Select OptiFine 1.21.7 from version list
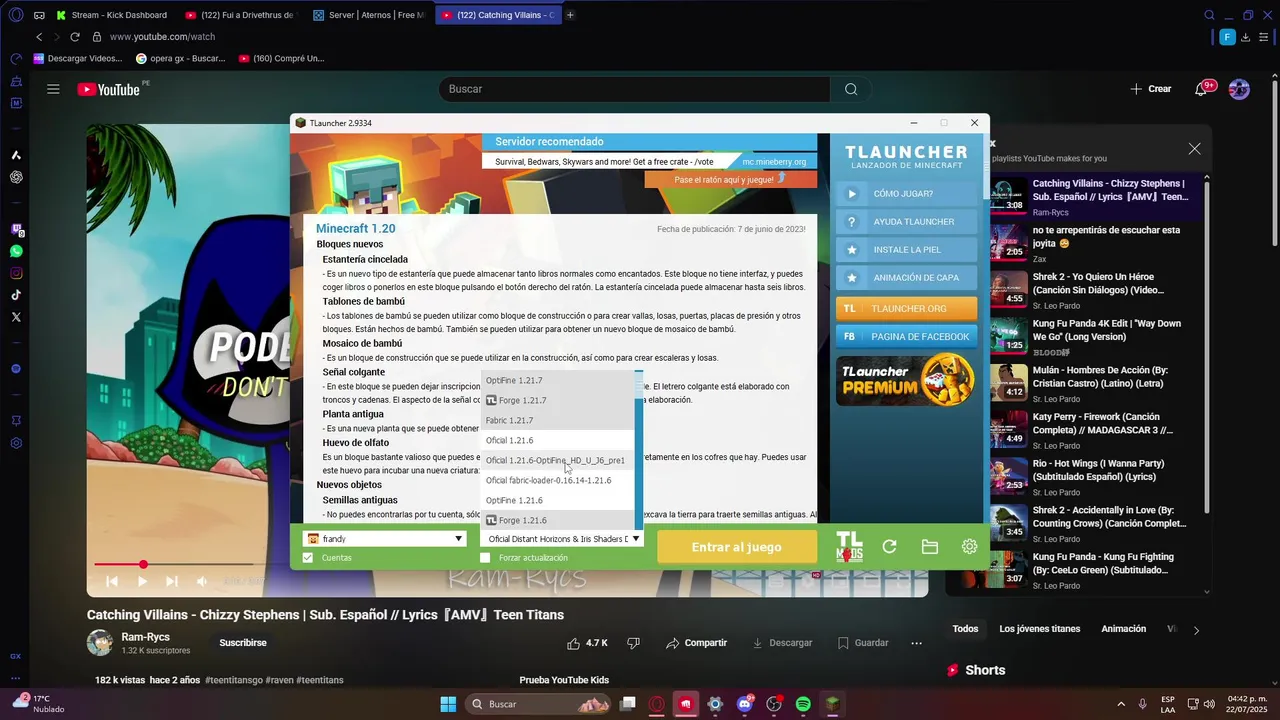This screenshot has height=720, width=1280. tap(558, 381)
